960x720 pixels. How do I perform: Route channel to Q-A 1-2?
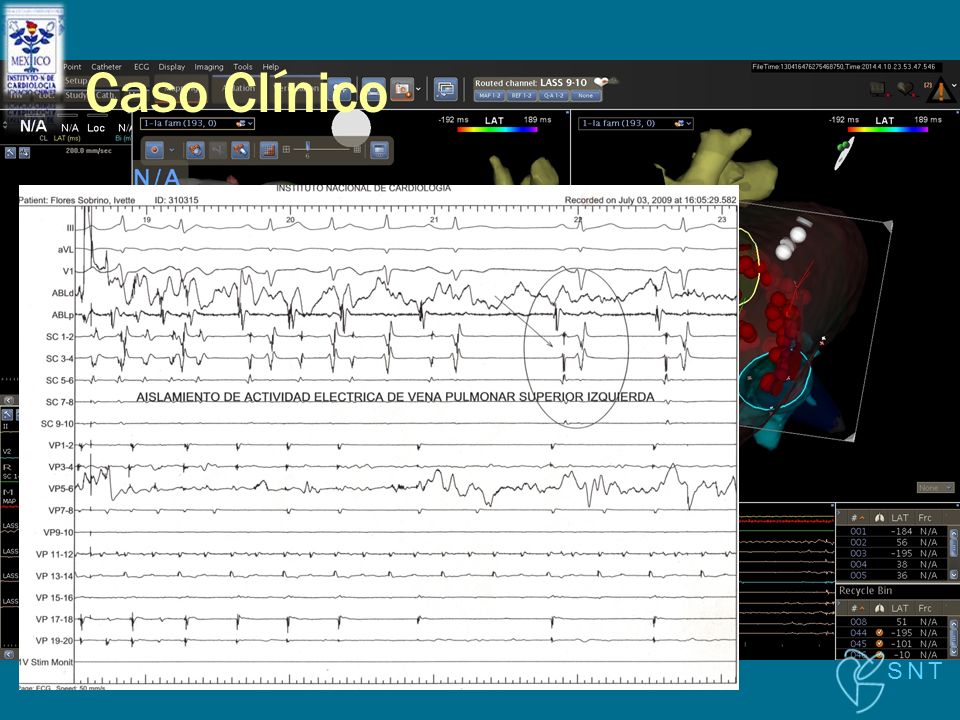(x=553, y=96)
